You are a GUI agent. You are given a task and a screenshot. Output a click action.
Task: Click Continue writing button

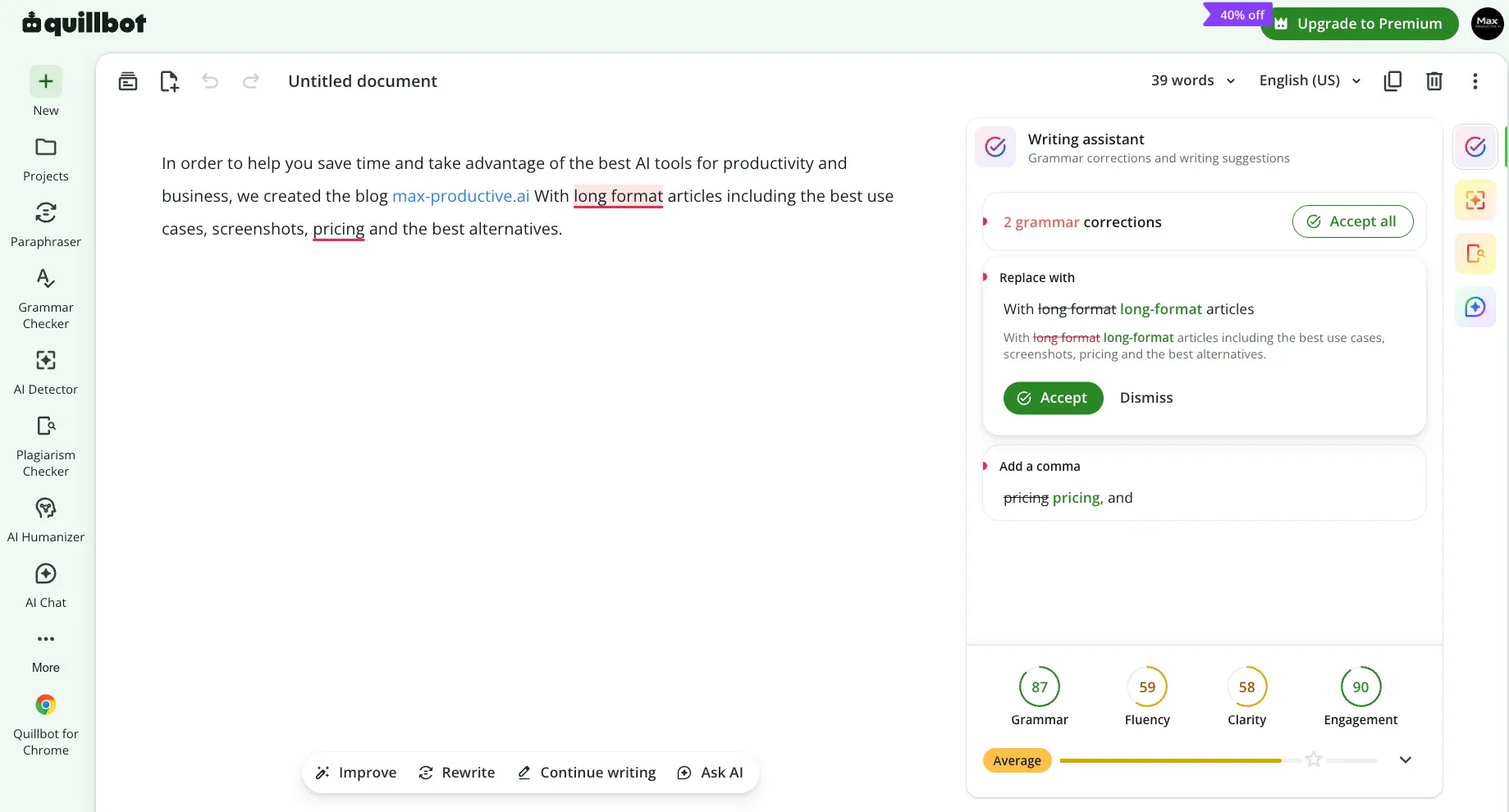click(587, 773)
